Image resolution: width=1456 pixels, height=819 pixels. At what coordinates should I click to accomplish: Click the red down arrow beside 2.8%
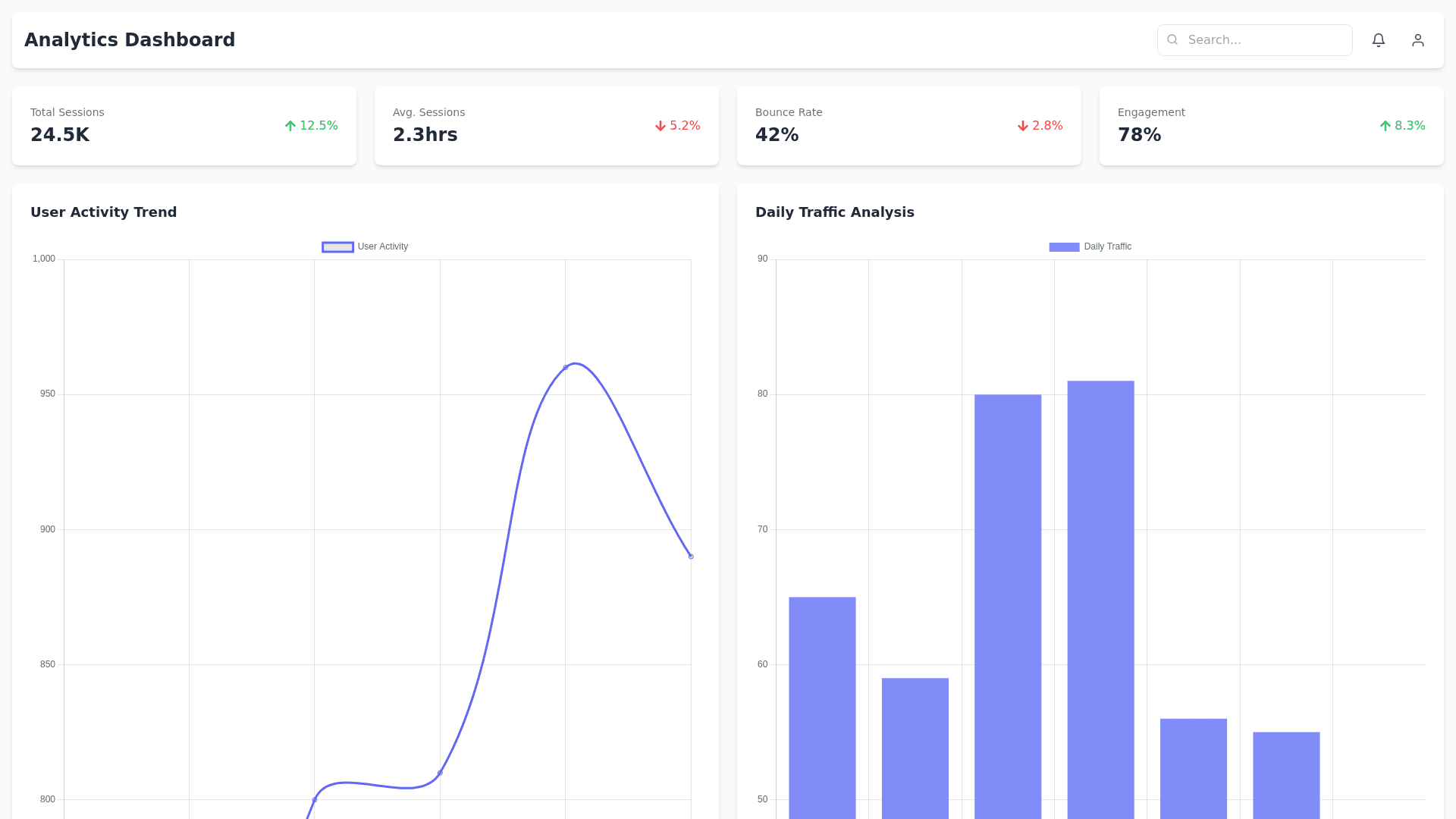coord(1023,126)
